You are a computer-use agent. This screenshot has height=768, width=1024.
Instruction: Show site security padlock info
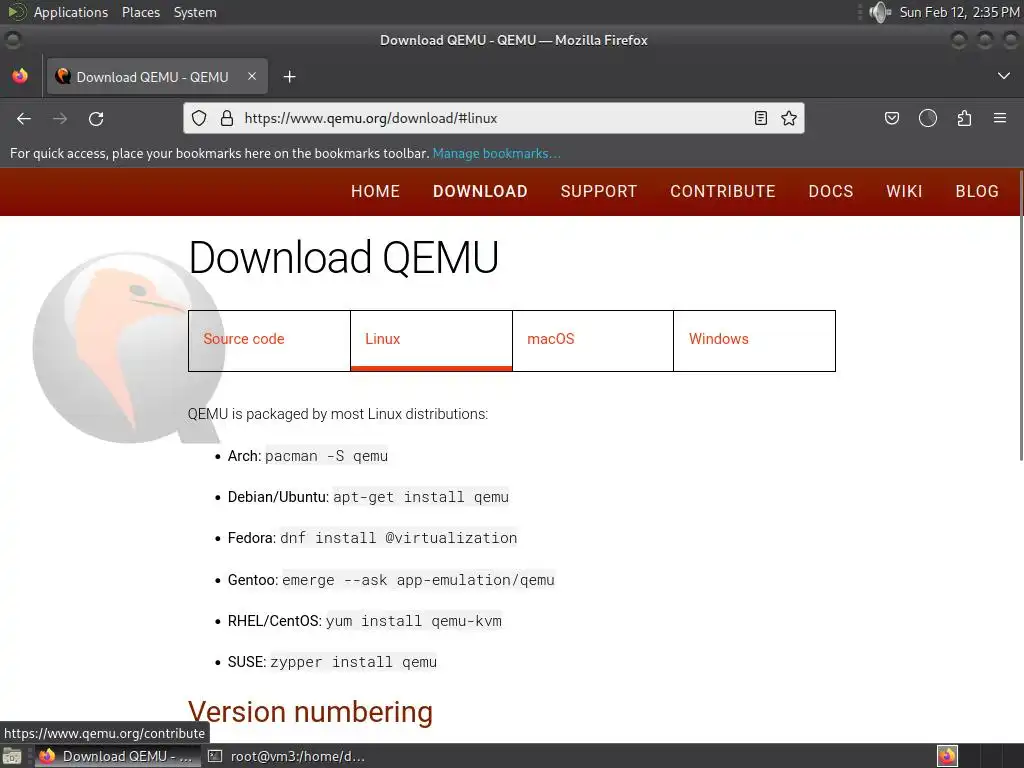point(227,118)
